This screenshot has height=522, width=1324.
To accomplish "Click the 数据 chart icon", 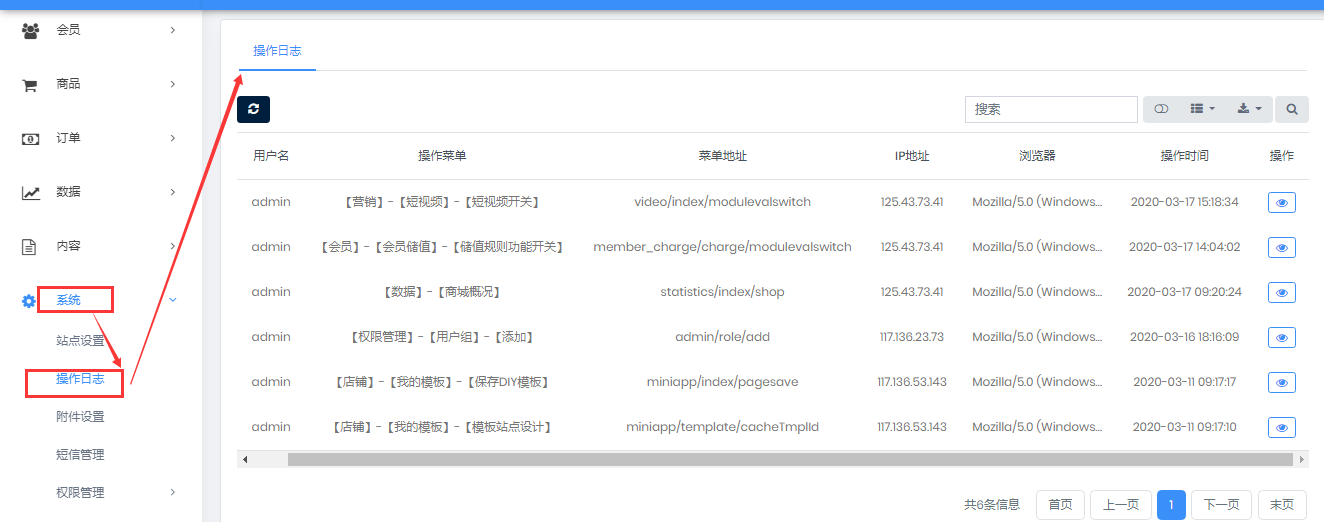I will pos(30,193).
